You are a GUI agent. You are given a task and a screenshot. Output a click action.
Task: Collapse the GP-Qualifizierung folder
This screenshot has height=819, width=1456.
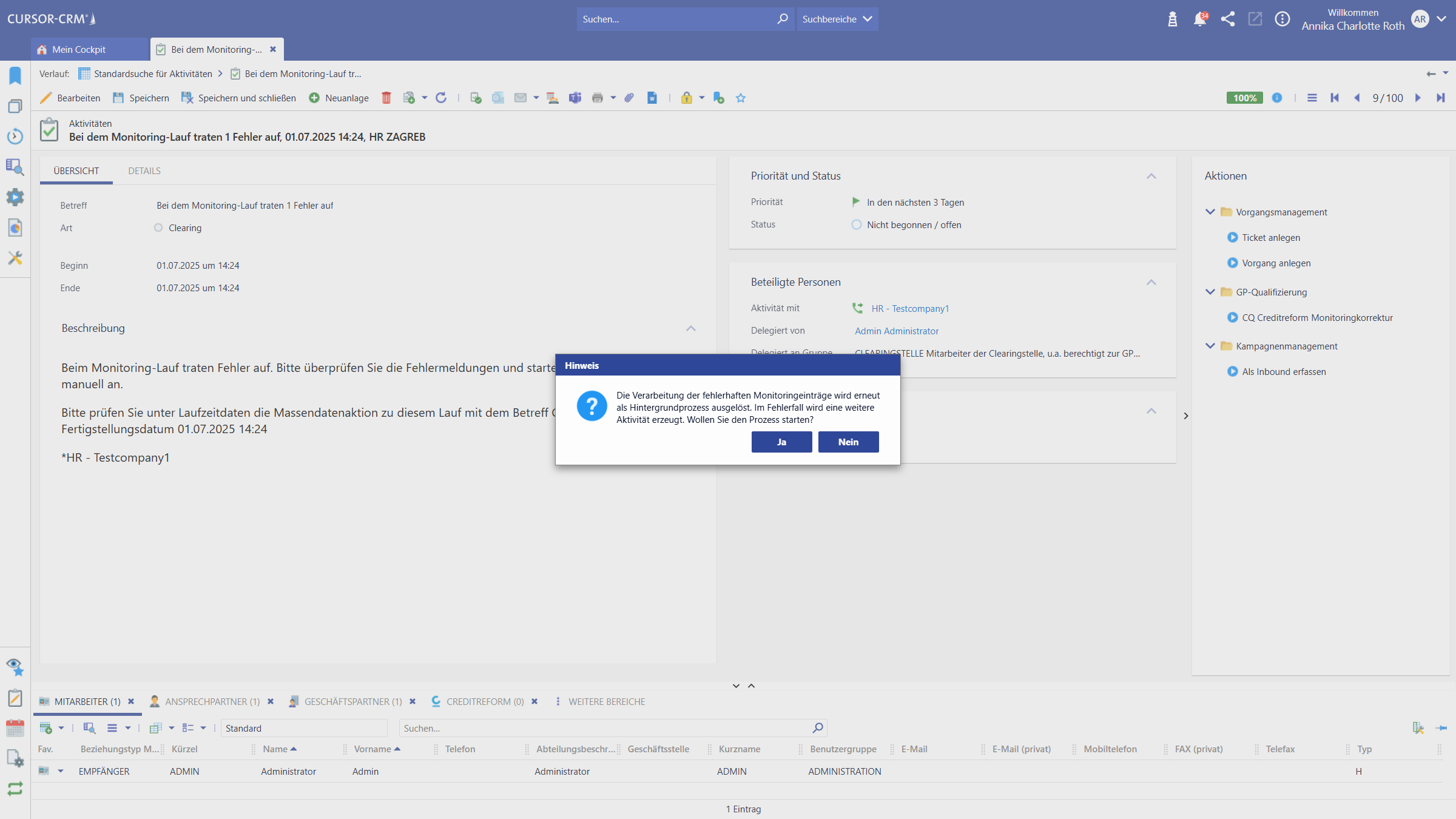(x=1210, y=292)
